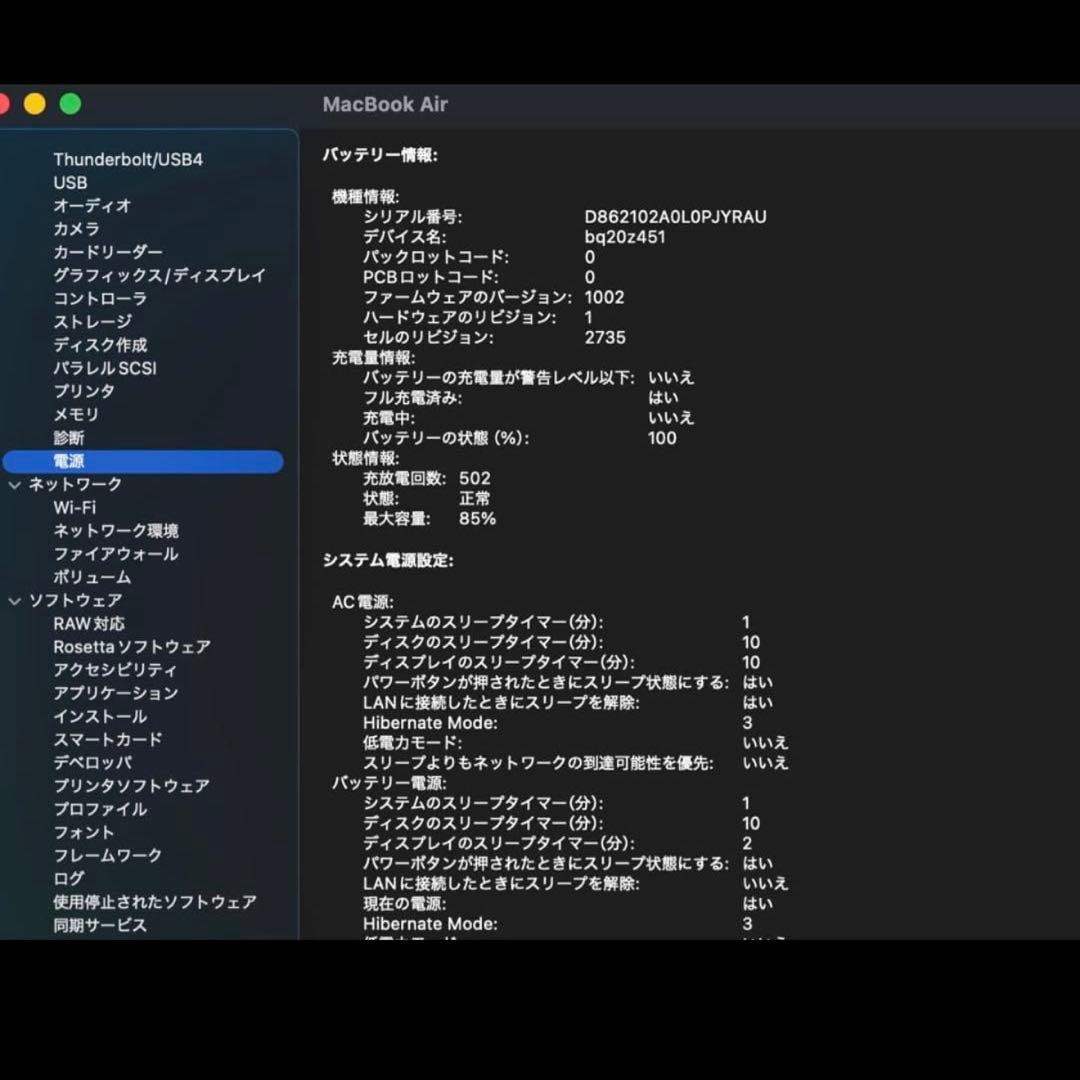Click serial number D862102A0L0PJYRAU
The height and width of the screenshot is (1080, 1080).
(675, 217)
